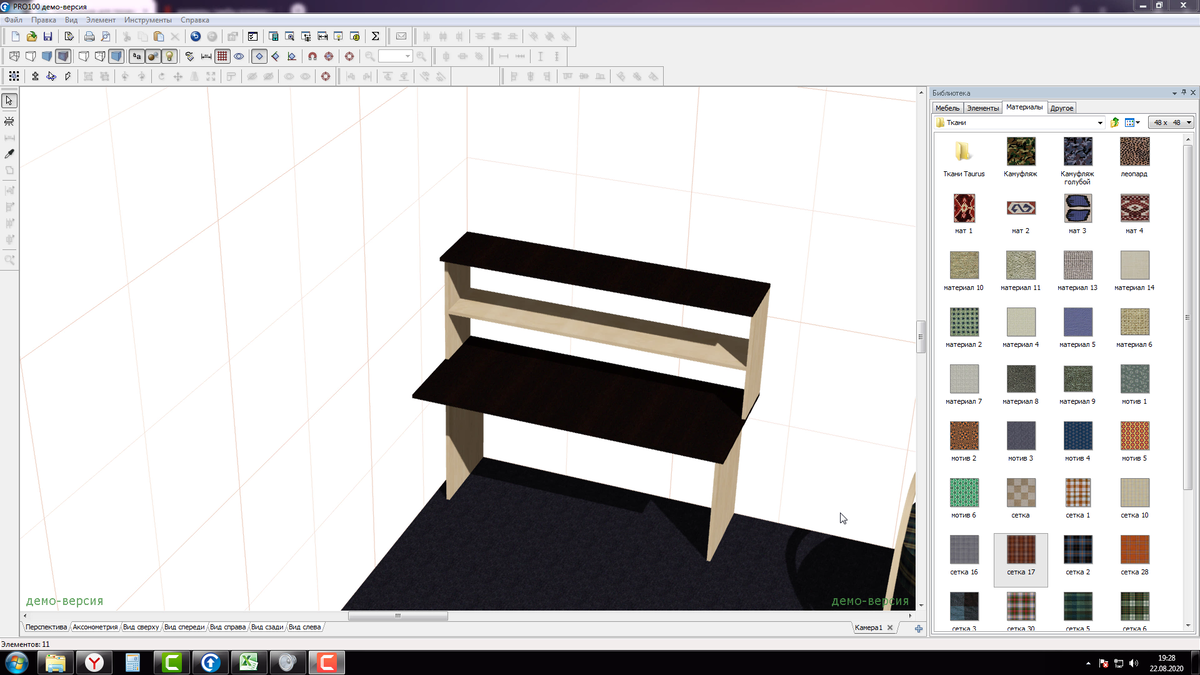Click the light-beam tool under the pointer
This screenshot has height=675, width=1200.
click(10, 120)
